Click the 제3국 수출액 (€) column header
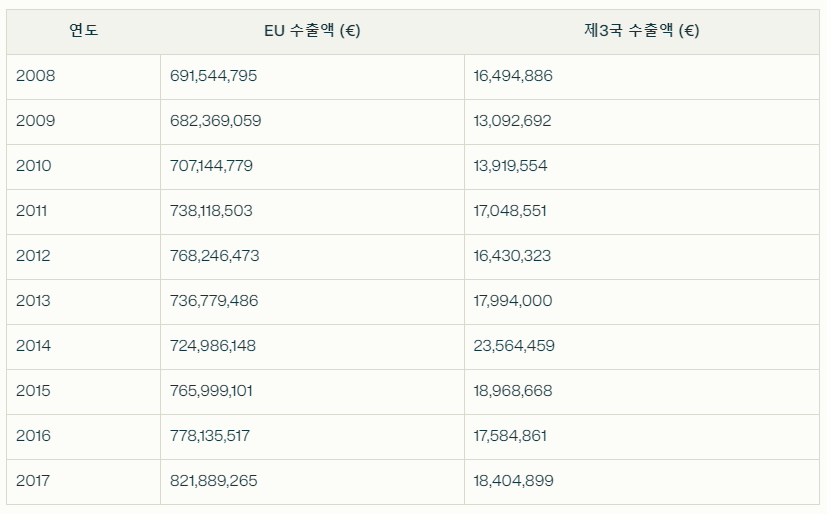Screen dimensions: 827x514 tap(641, 31)
